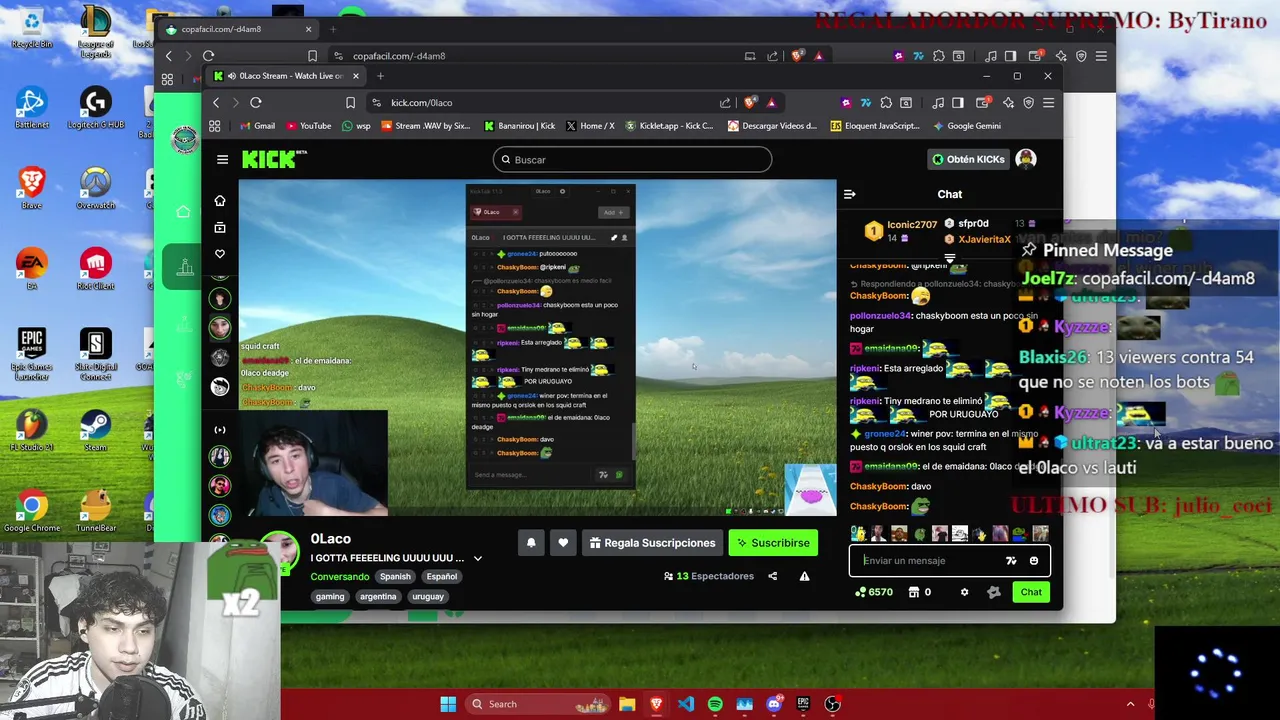
Task: Click Obtén KICKs button
Action: [x=968, y=159]
